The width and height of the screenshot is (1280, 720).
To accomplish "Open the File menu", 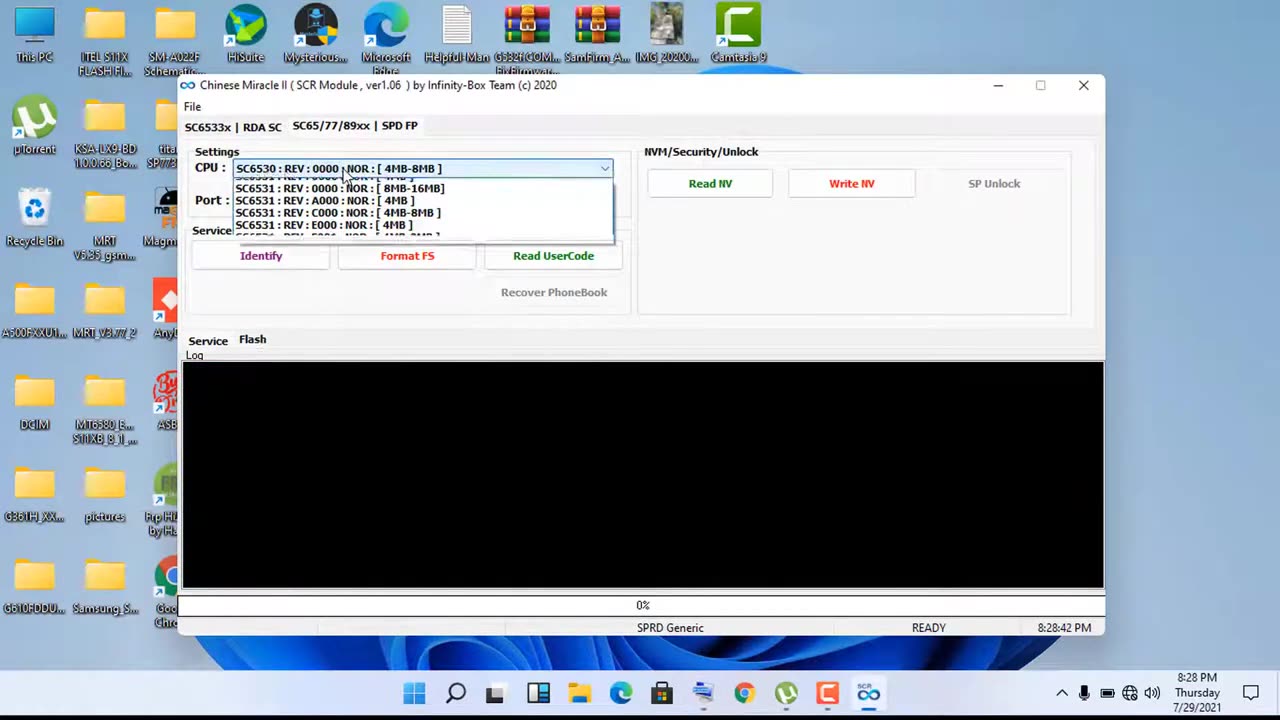I will pyautogui.click(x=192, y=107).
